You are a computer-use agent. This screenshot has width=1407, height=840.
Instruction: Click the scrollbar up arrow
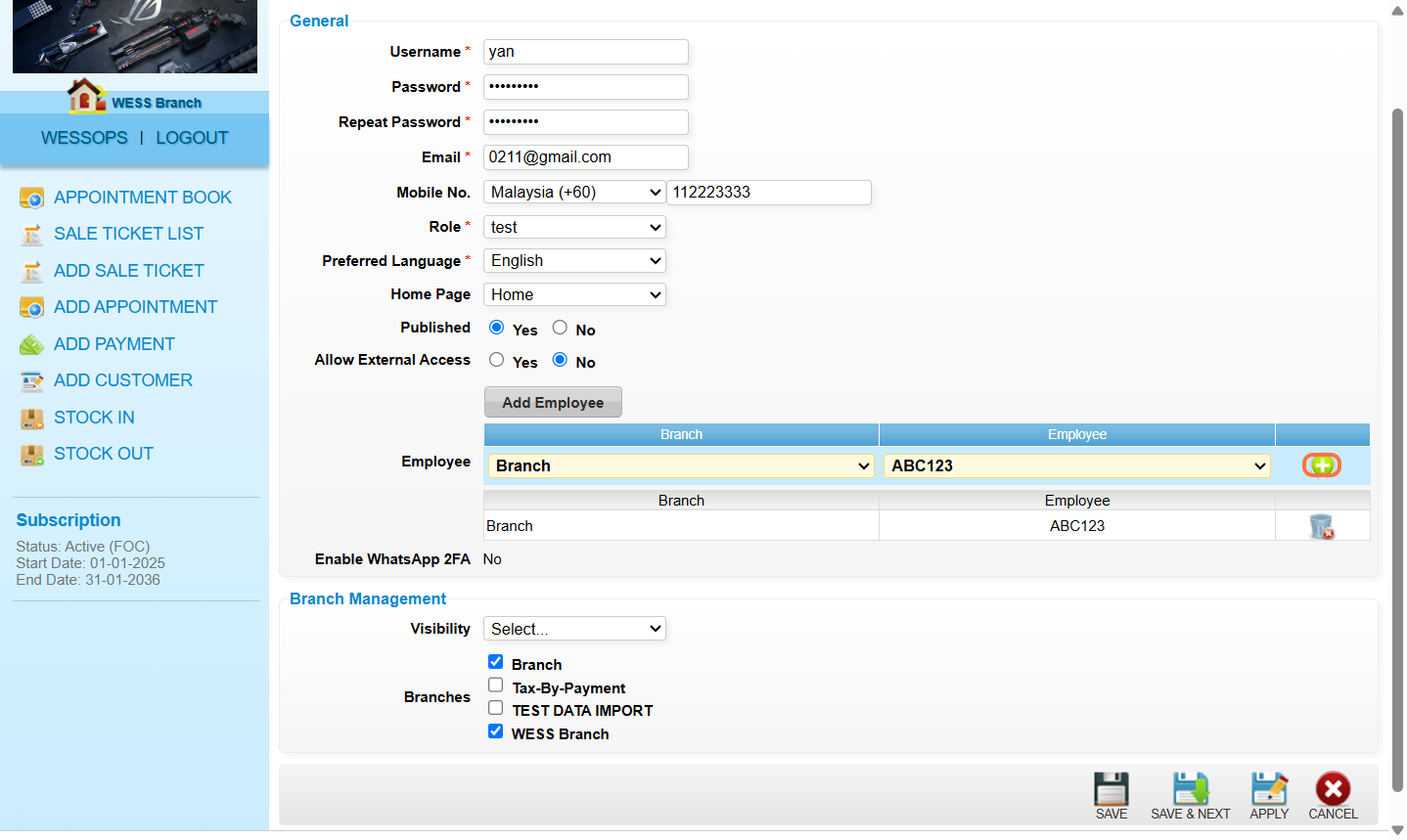(1398, 11)
